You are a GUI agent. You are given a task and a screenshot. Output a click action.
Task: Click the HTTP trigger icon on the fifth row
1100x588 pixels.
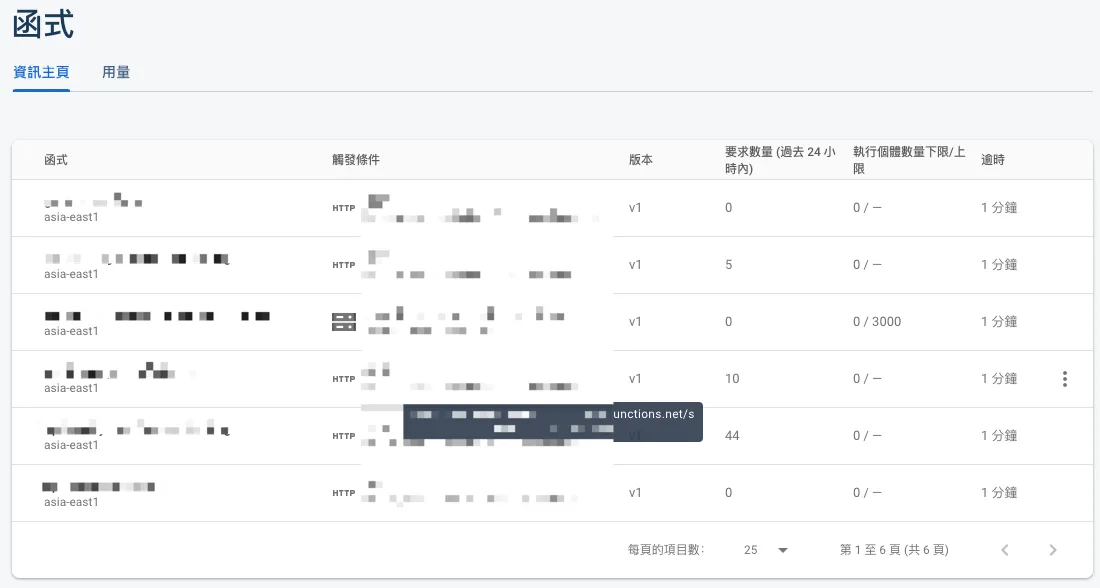click(343, 436)
